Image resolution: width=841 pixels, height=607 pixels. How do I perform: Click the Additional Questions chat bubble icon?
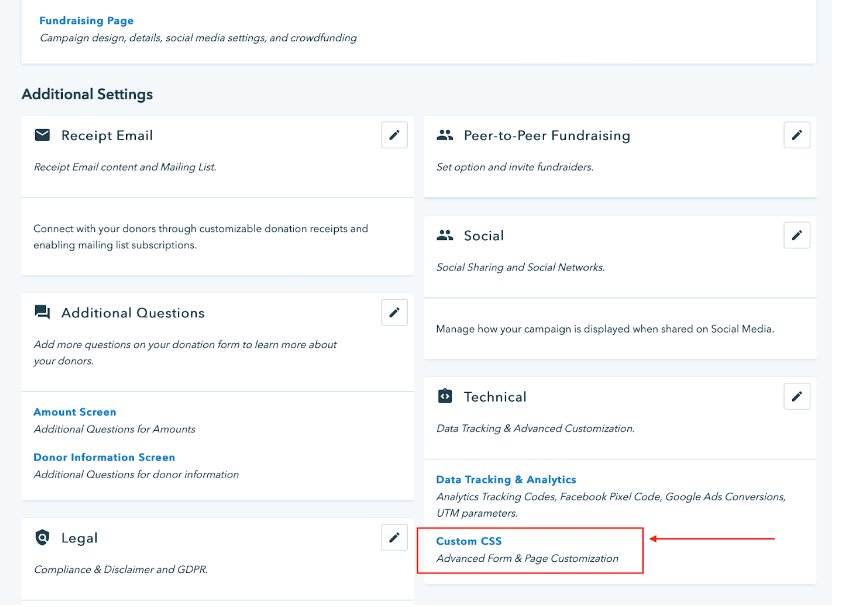pos(42,313)
